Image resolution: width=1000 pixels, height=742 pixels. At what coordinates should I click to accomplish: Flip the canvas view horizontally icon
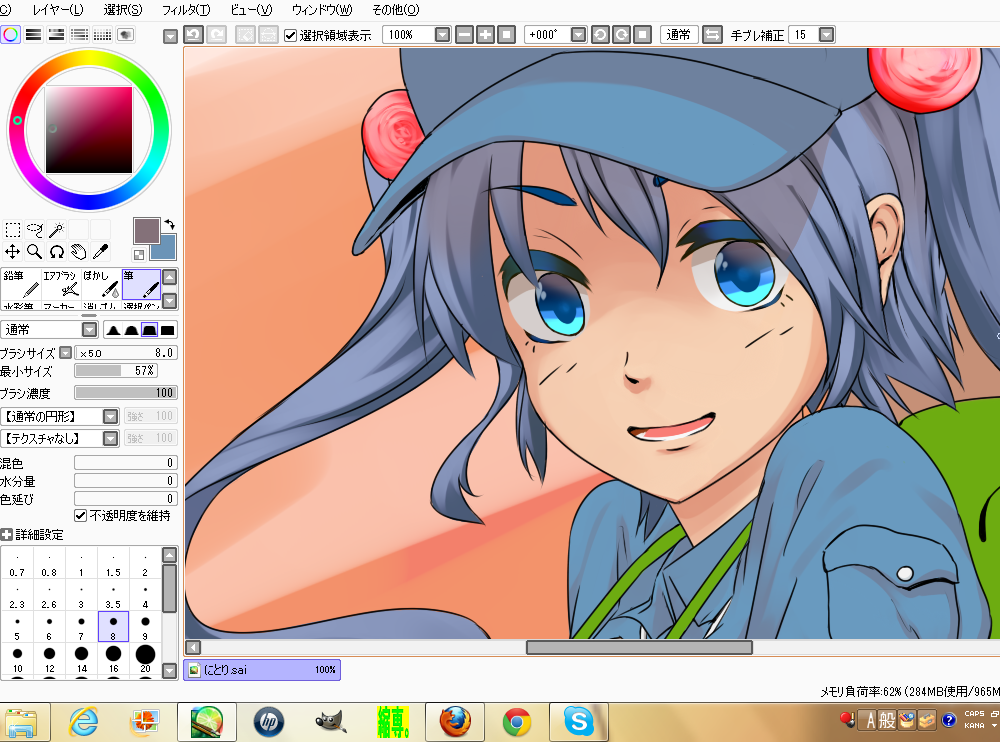(x=712, y=34)
